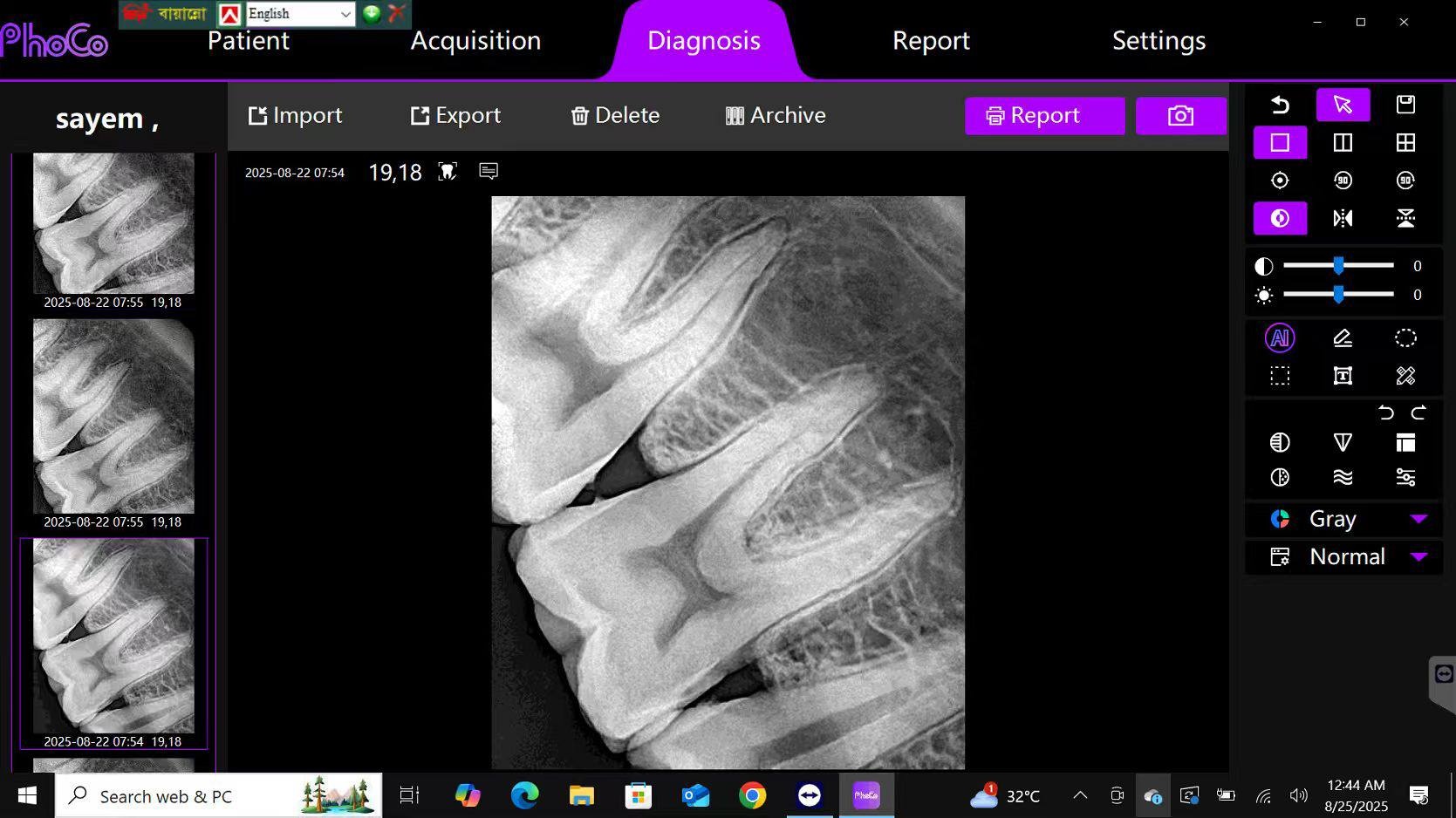
Task: Flip the image horizontally
Action: 1343,218
